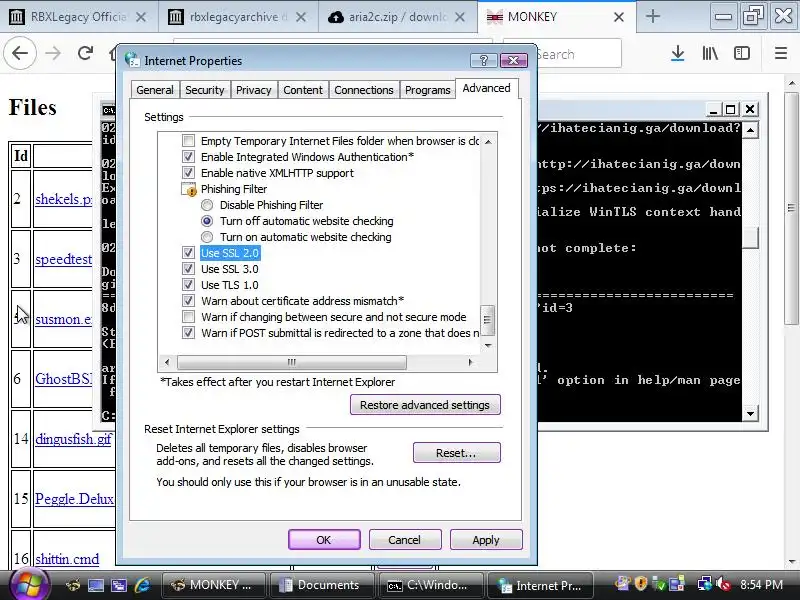This screenshot has width=800, height=600.
Task: Click the Internet Properties help question button
Action: (484, 61)
